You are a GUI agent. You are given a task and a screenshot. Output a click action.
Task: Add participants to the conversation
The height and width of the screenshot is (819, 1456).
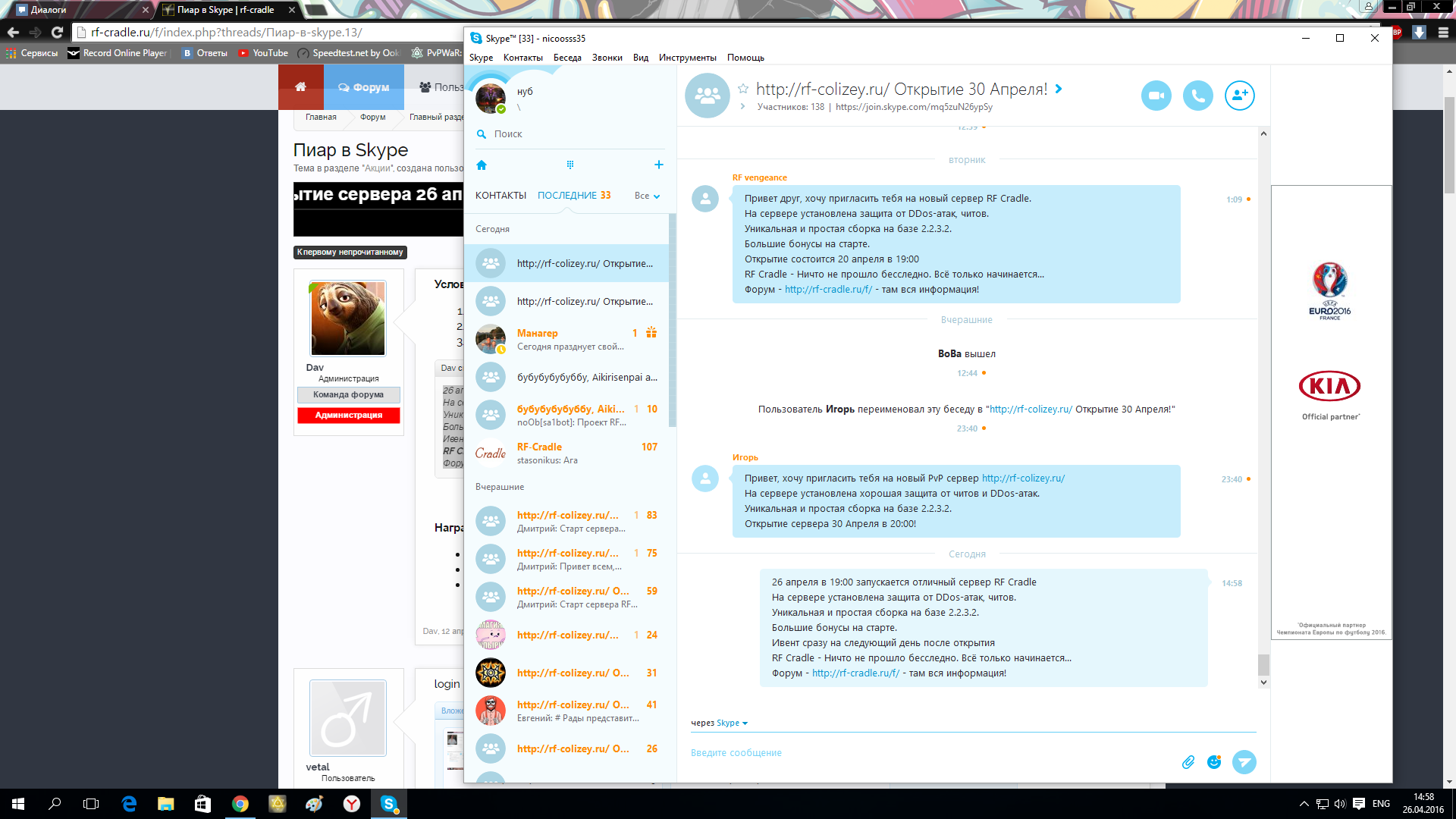[1239, 96]
